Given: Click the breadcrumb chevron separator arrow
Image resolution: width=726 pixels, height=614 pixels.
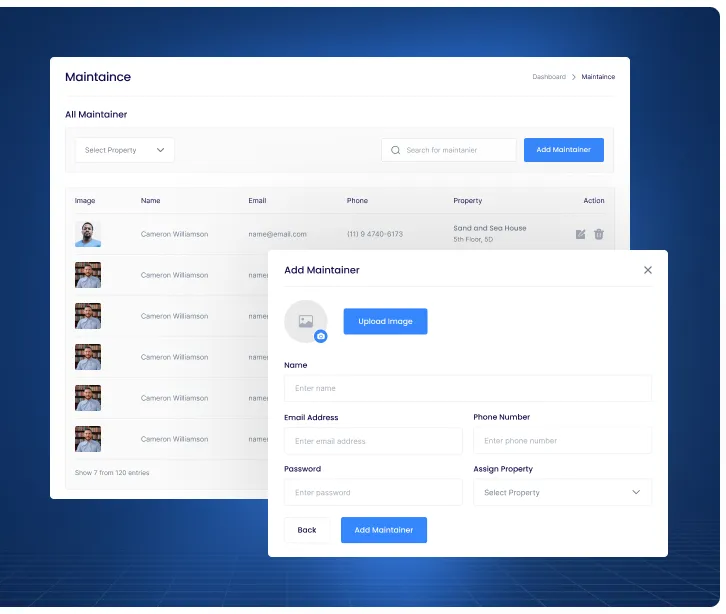Looking at the screenshot, I should pos(574,77).
